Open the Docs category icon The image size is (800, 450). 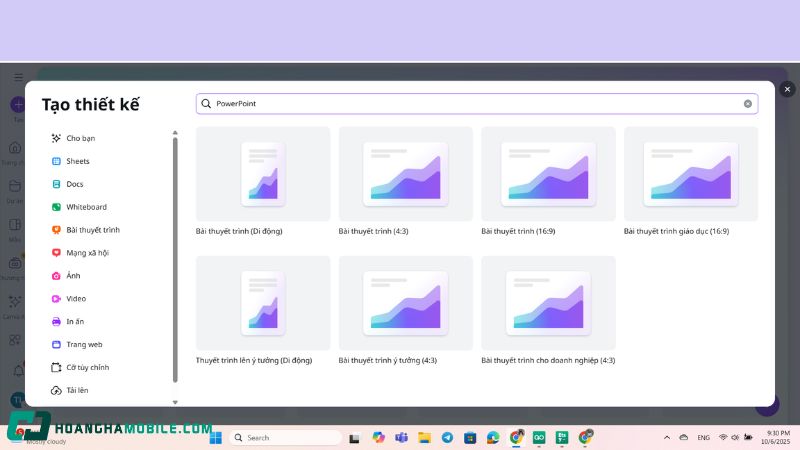[56, 184]
